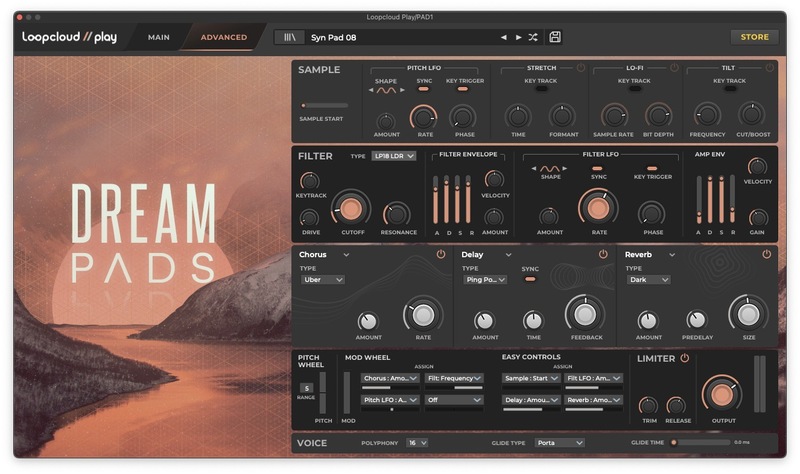800x474 pixels.
Task: Click the shuffle random preset icon
Action: tap(533, 37)
